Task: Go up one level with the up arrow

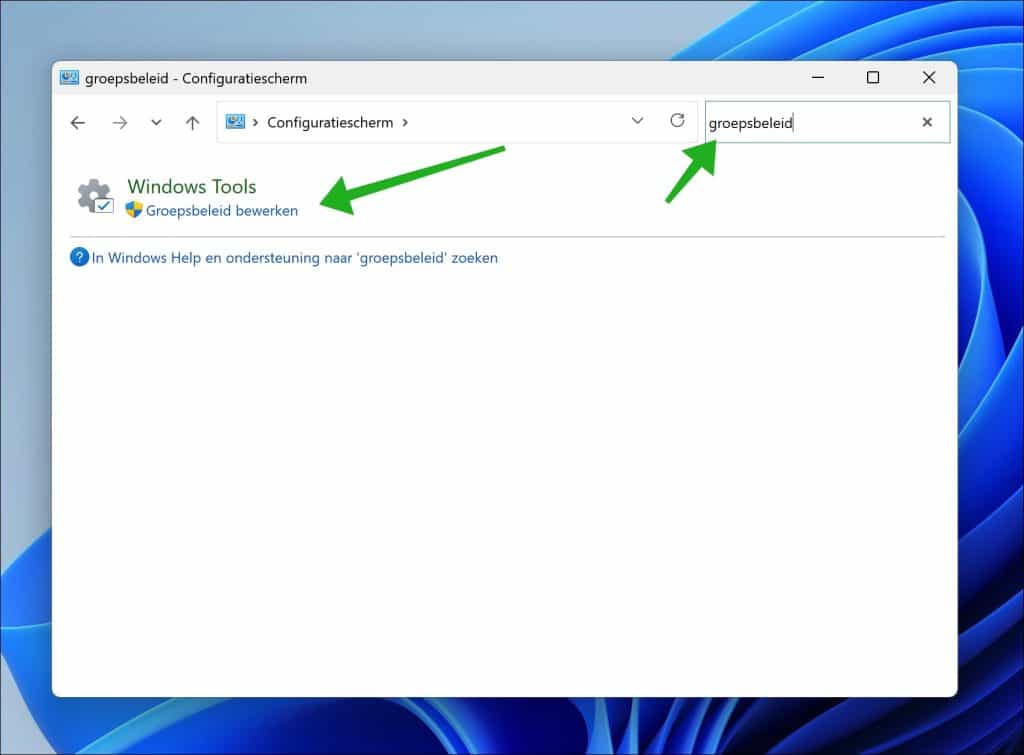Action: pos(192,122)
